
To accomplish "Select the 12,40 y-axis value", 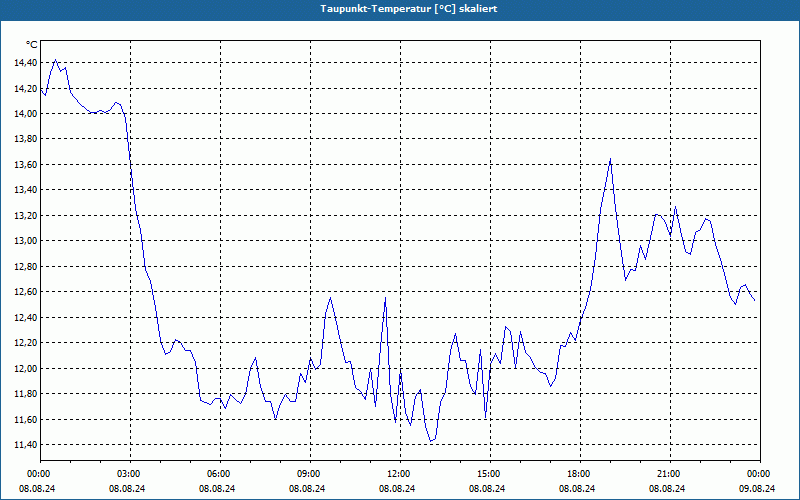I will 26,318.
